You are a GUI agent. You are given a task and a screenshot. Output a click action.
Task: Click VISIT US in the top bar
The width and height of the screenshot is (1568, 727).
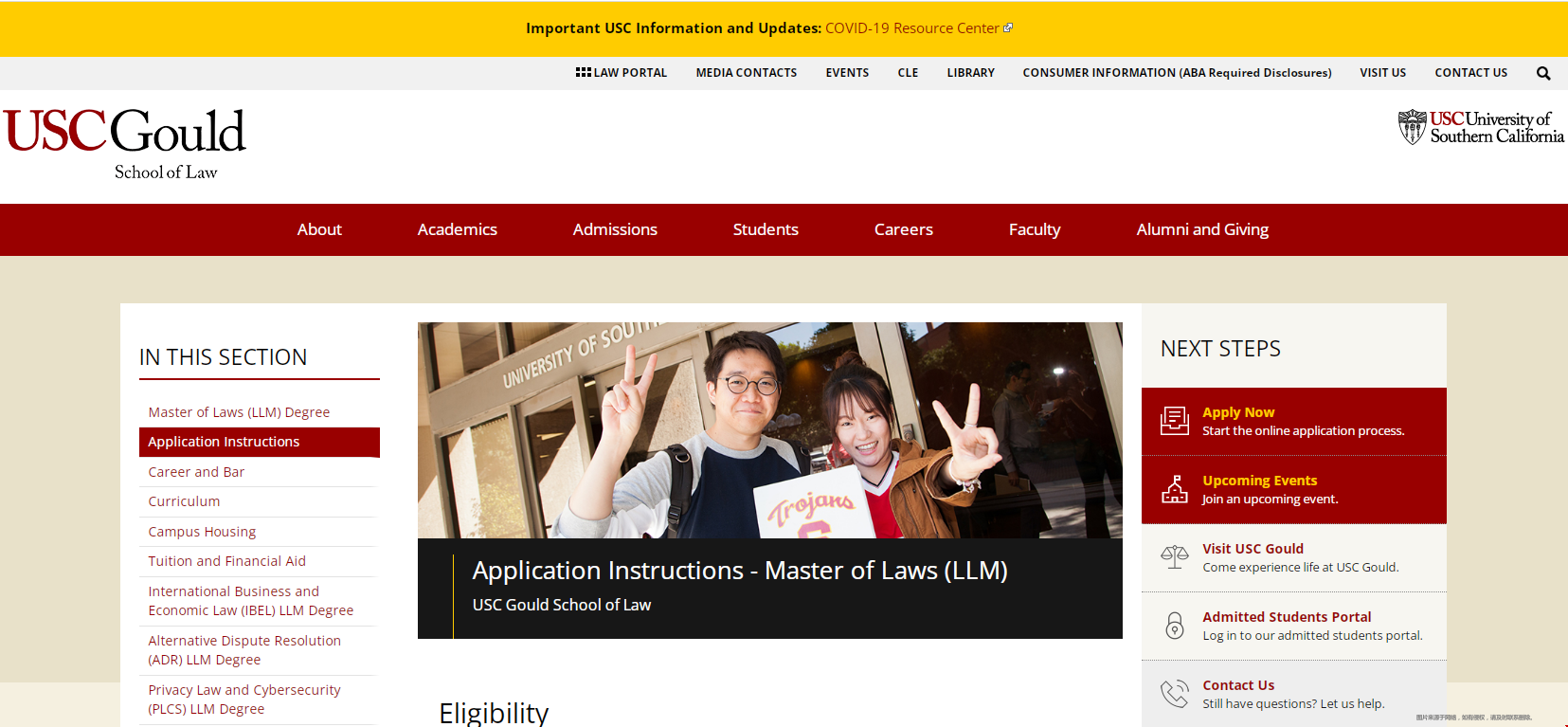pyautogui.click(x=1383, y=73)
